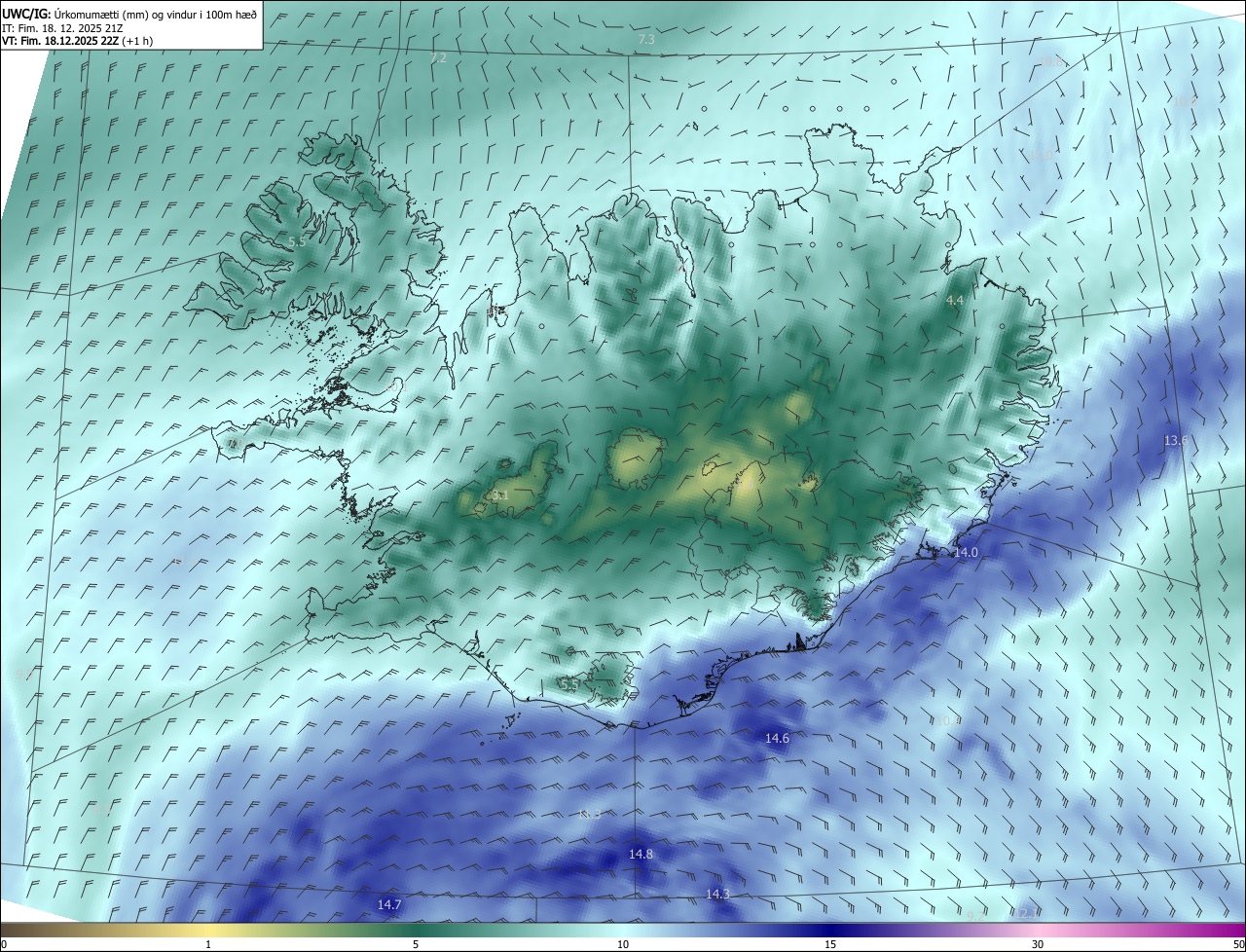Click the 50 tick on the color scale
Screen dimensions: 1246x952
(1238, 944)
